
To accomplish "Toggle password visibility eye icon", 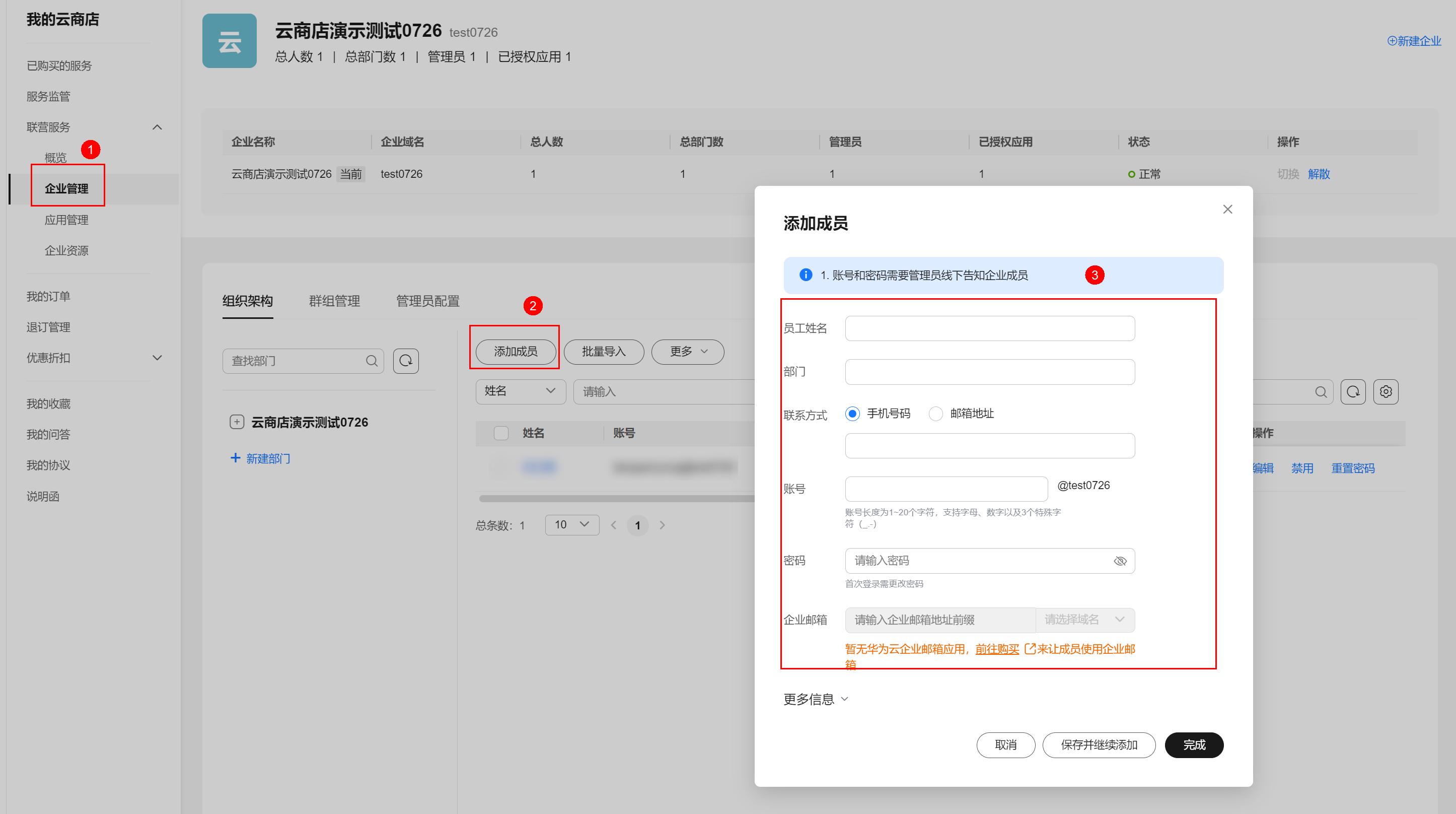I will click(x=1120, y=561).
